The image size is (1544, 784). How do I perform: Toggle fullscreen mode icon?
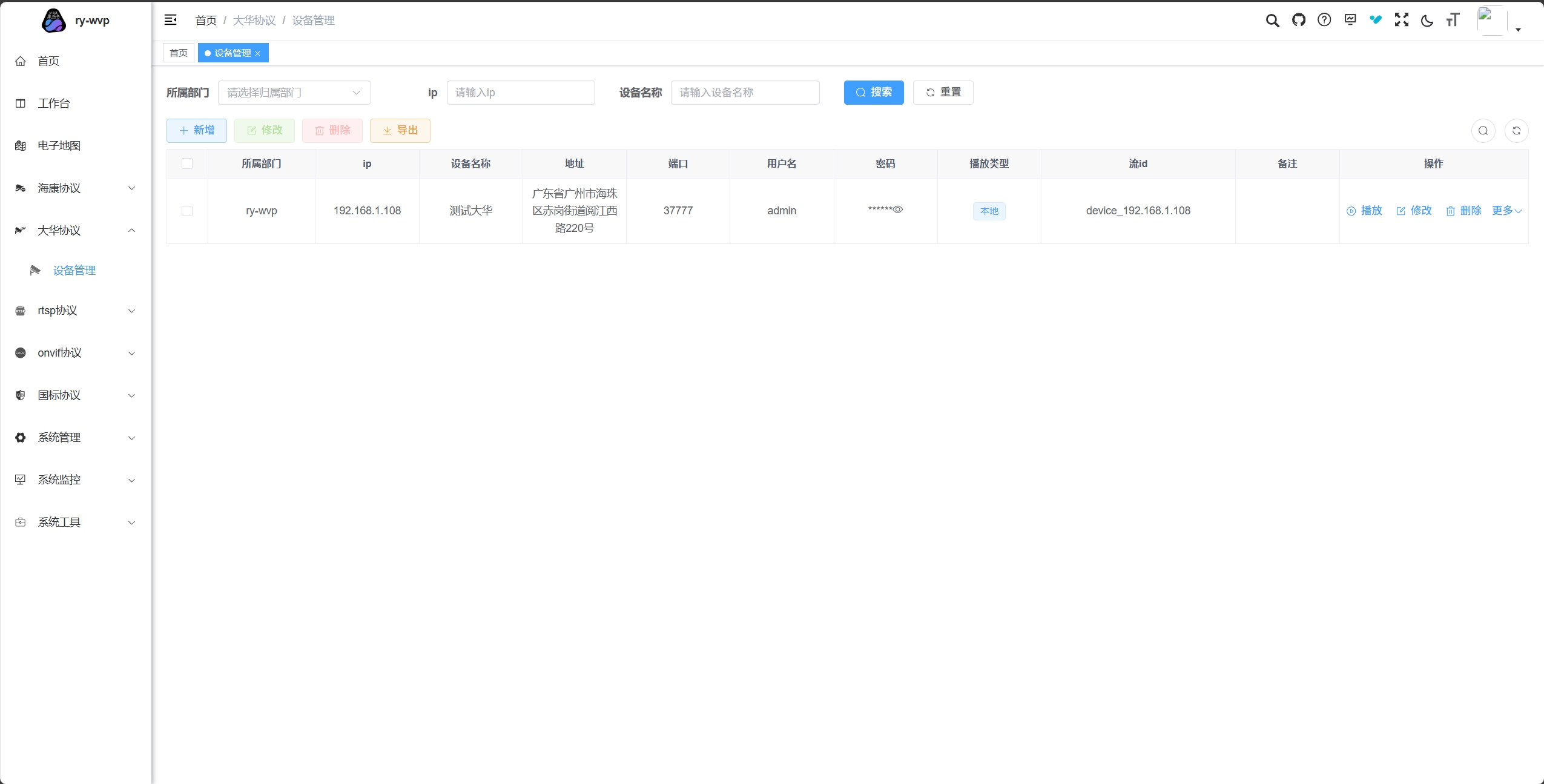[1401, 20]
